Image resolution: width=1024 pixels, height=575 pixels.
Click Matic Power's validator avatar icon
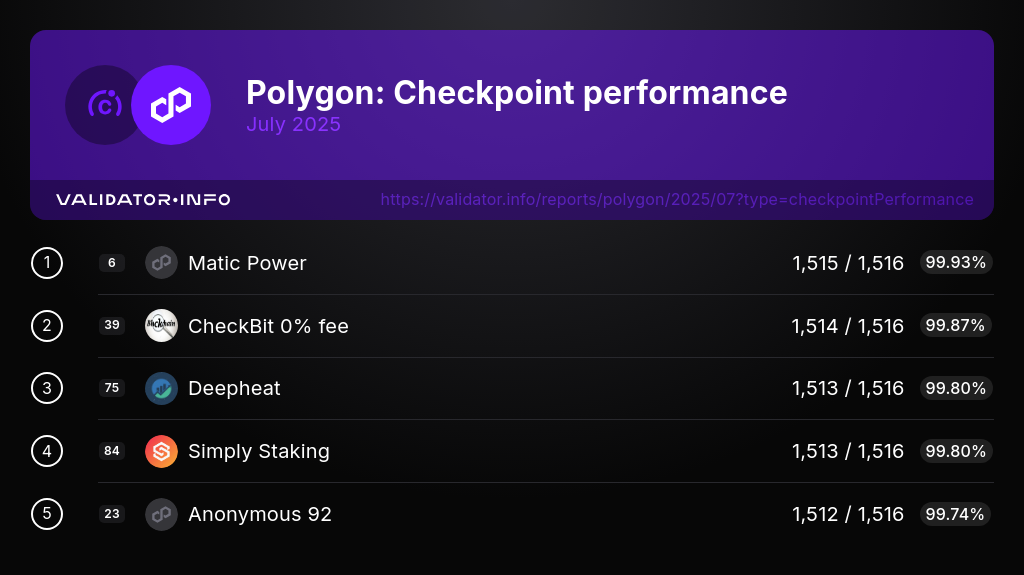tap(161, 263)
